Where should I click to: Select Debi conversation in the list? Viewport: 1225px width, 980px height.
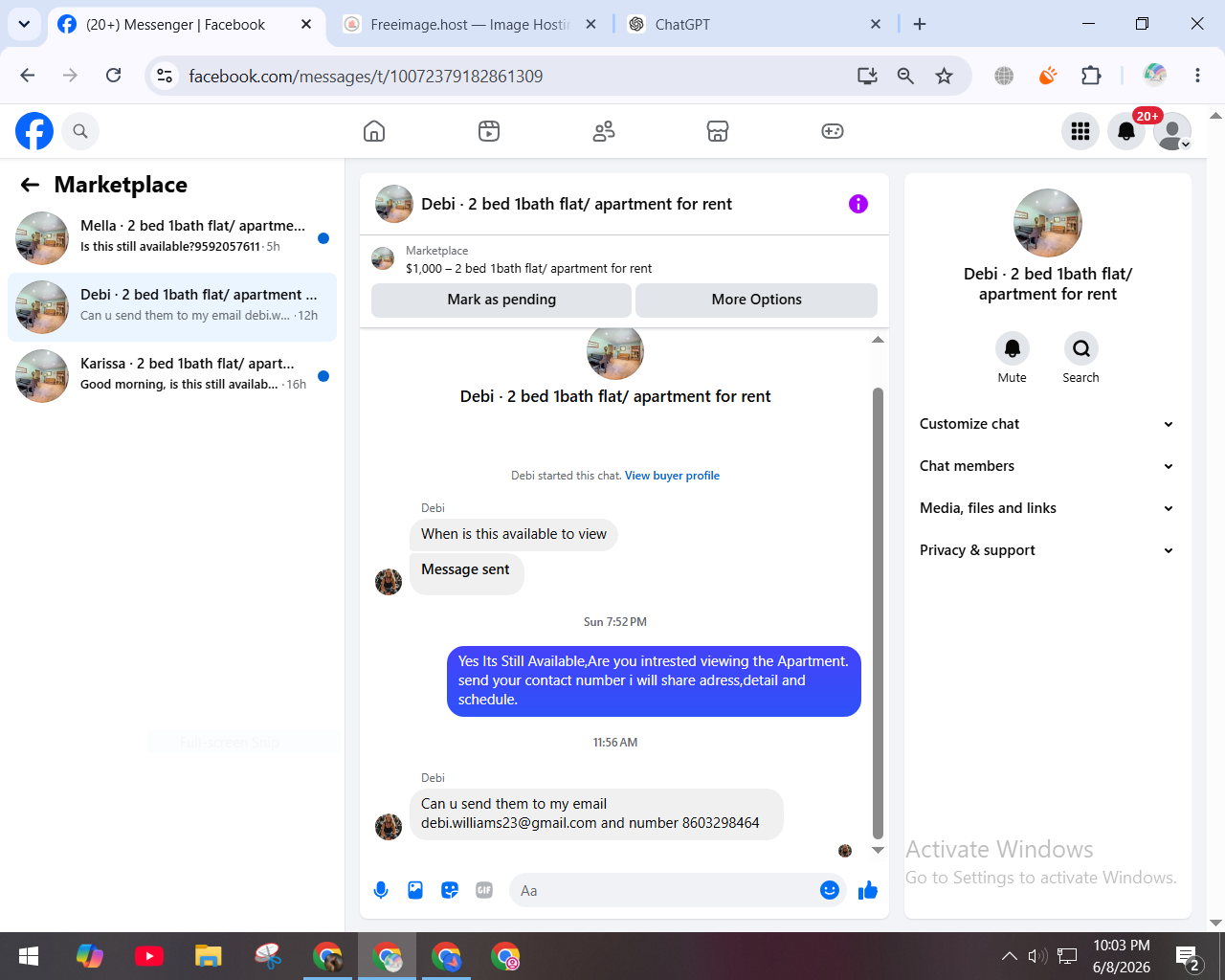coord(172,307)
